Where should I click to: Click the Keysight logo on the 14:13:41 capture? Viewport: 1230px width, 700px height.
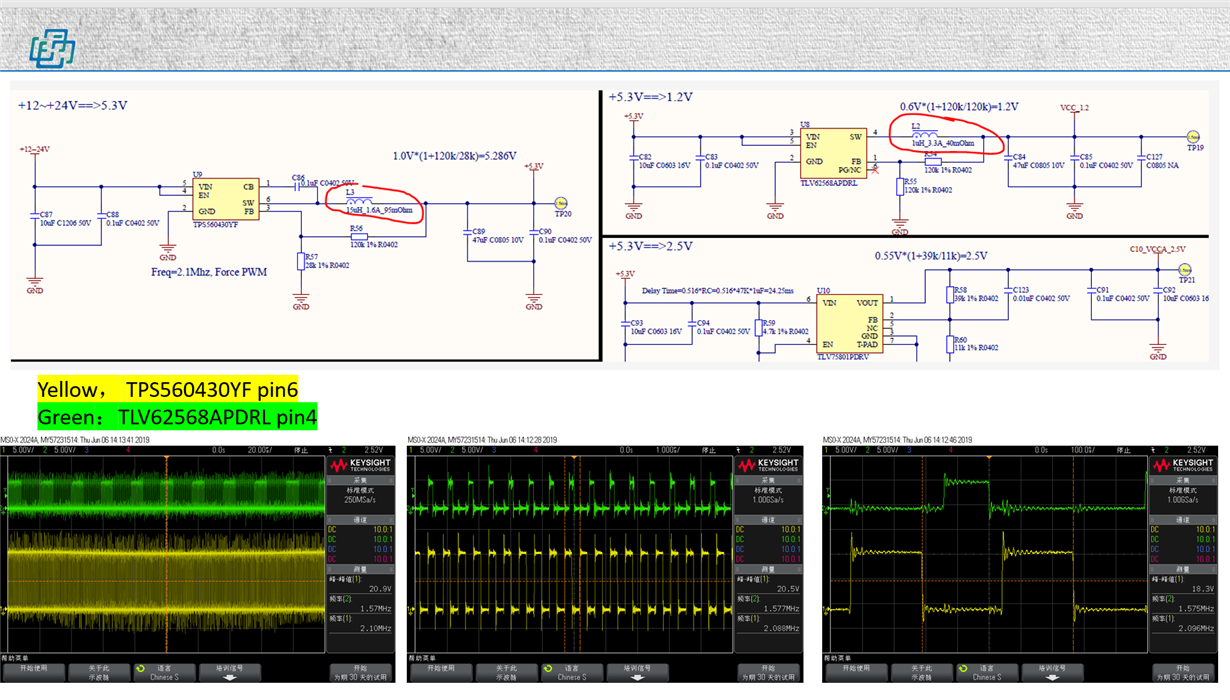coord(360,466)
